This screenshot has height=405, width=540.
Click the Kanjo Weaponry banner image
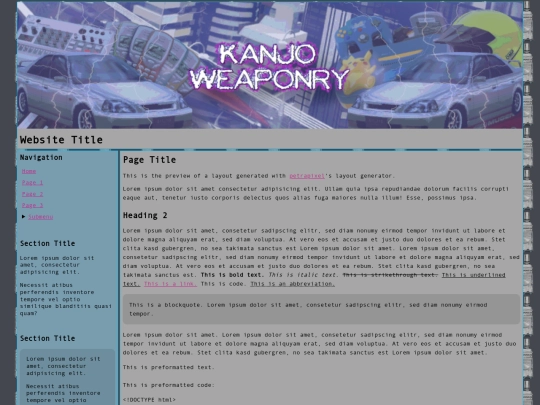point(270,65)
